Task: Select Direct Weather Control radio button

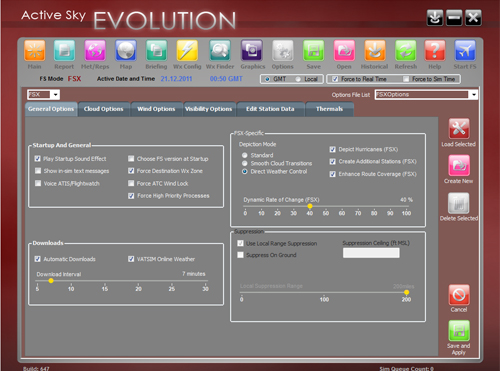Action: tap(245, 171)
